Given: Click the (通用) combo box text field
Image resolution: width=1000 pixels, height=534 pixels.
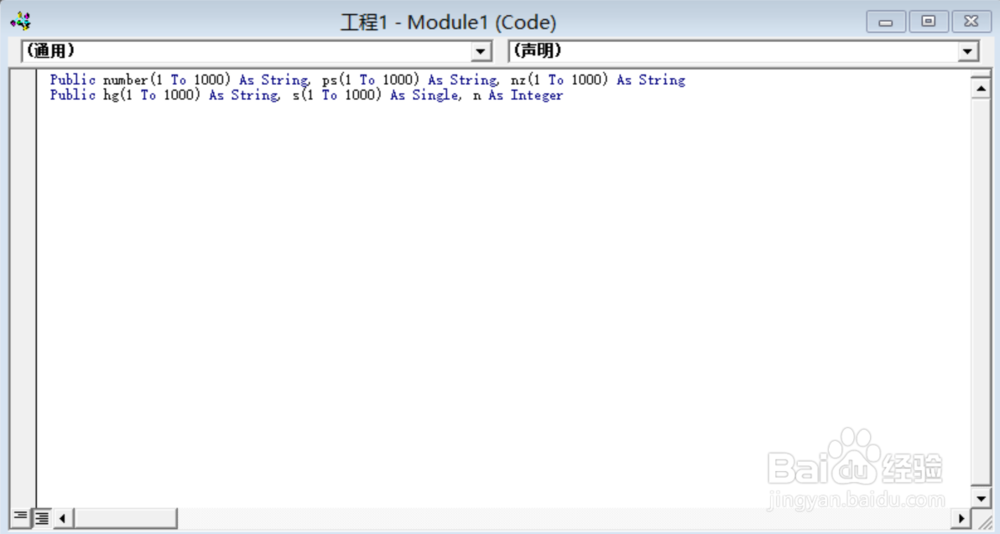Looking at the screenshot, I should click(x=246, y=52).
